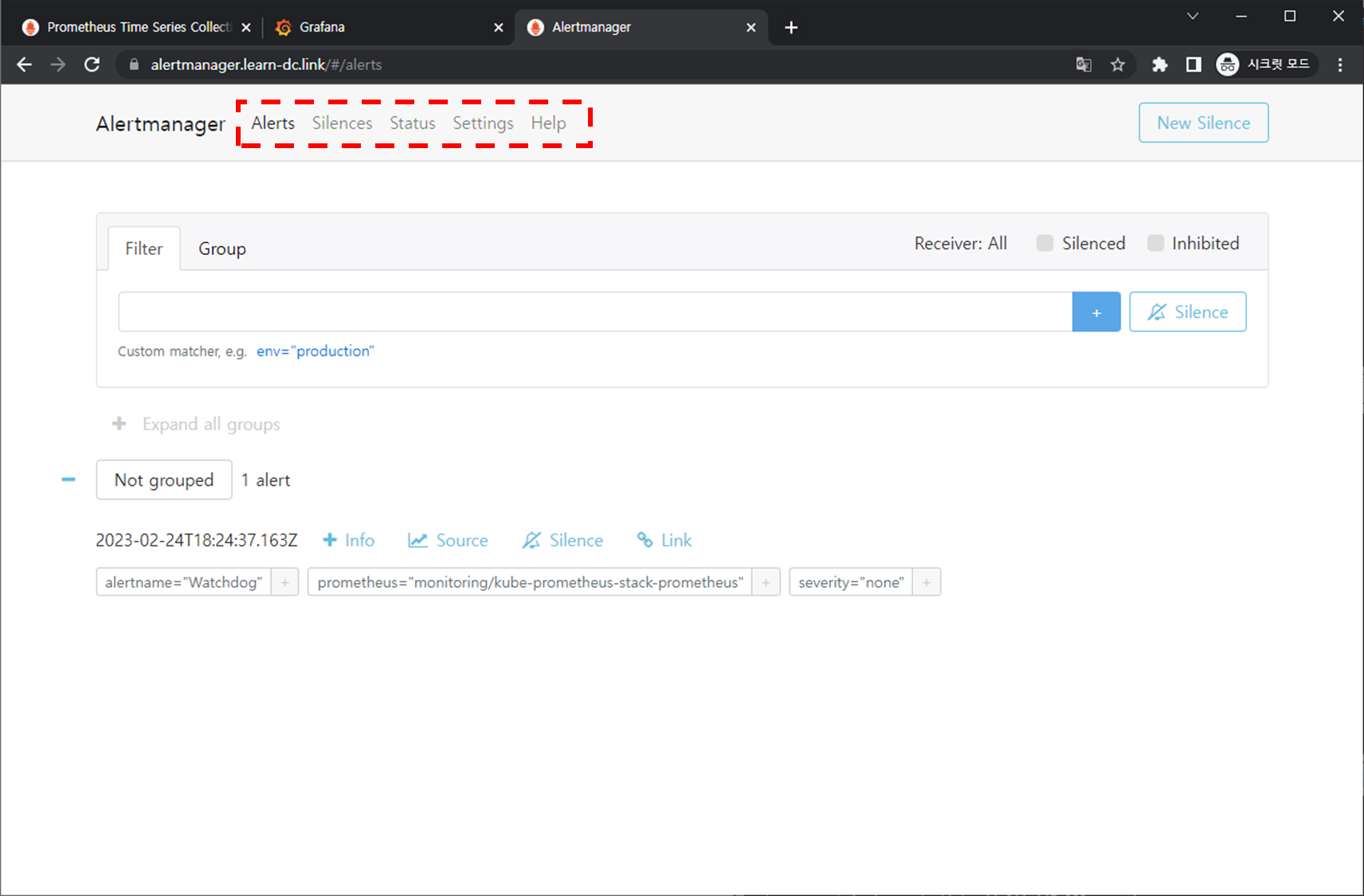Expand the alert Info details
1364x896 pixels.
pos(349,540)
